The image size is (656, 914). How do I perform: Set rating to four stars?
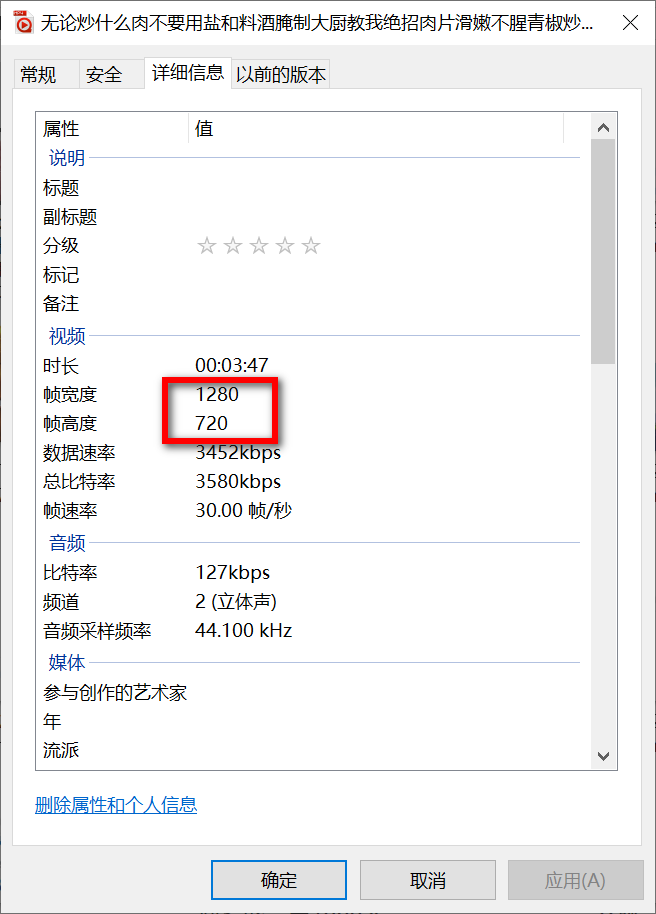285,245
